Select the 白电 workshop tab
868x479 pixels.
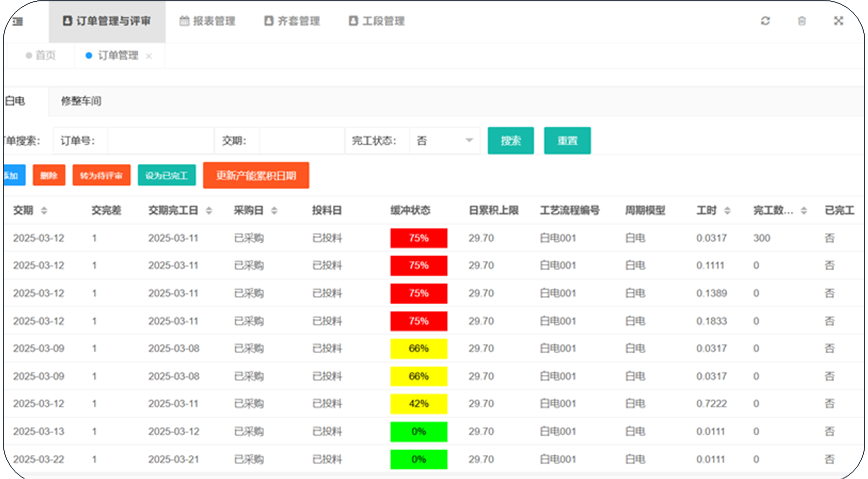click(x=15, y=101)
